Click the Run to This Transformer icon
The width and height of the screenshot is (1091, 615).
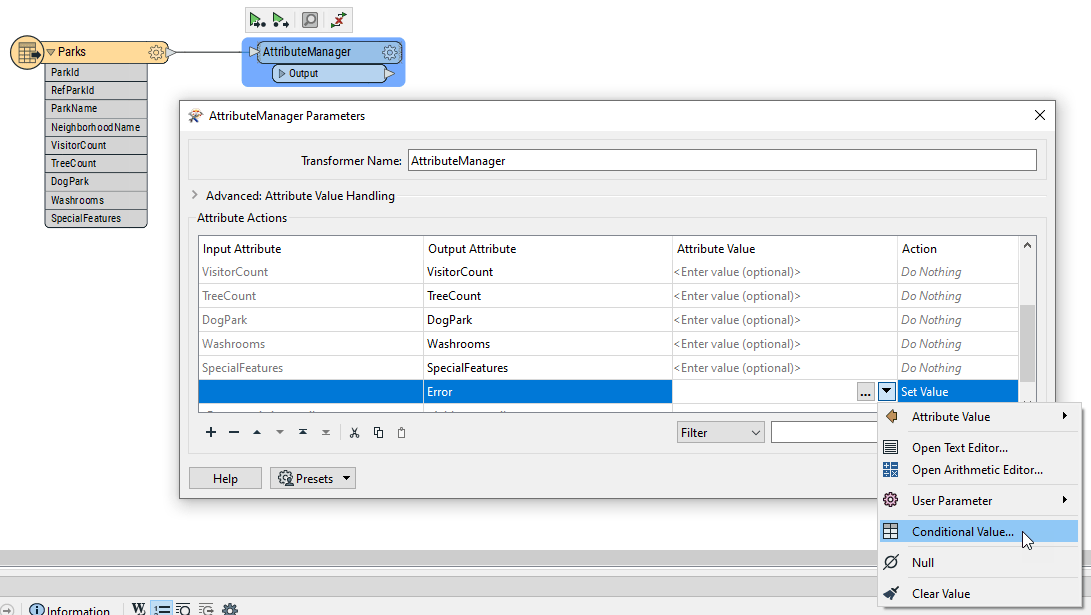tap(258, 19)
